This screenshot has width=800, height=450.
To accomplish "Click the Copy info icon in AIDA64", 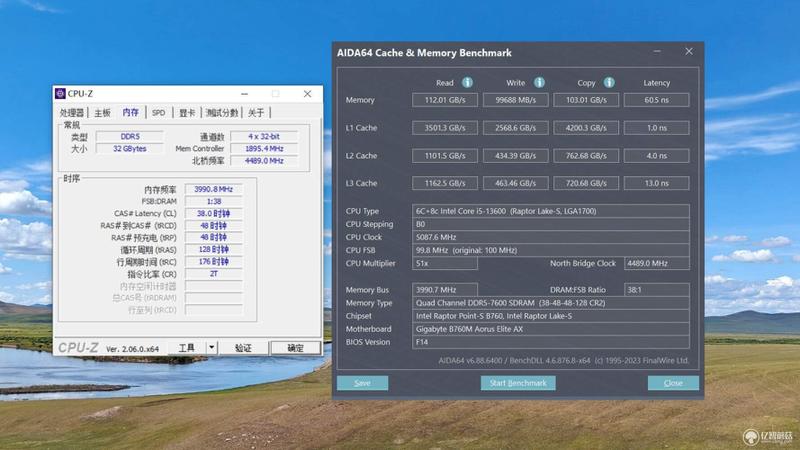I will pos(609,82).
